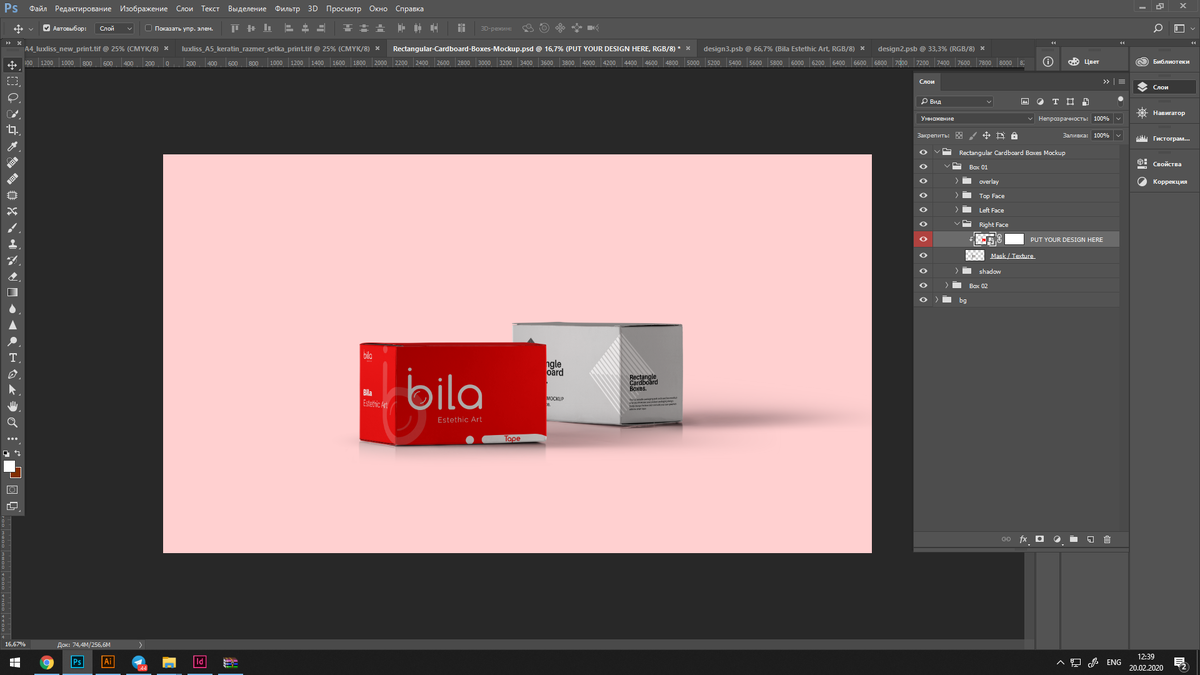Select the Lasso tool
The height and width of the screenshot is (675, 1200).
point(13,98)
